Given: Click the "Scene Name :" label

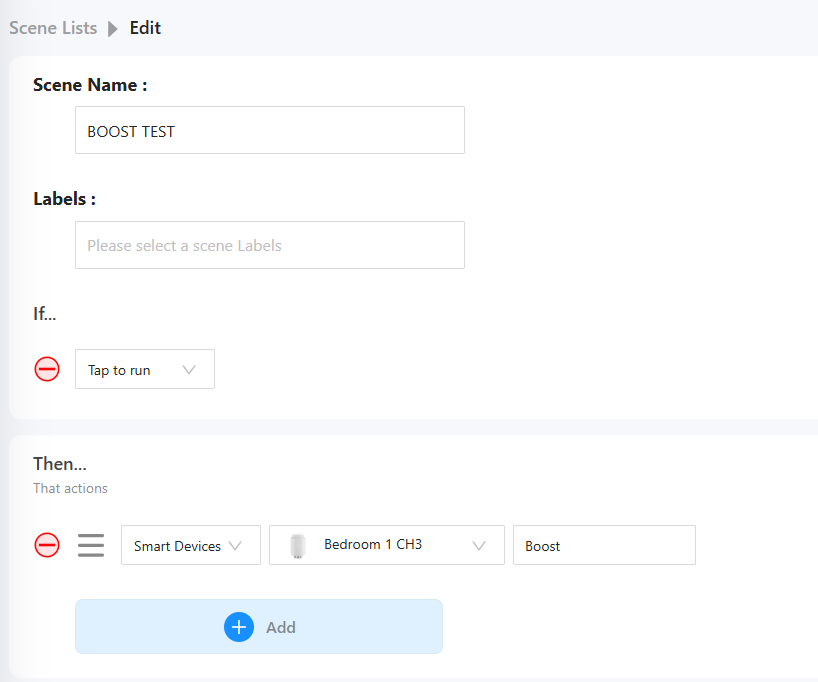Looking at the screenshot, I should 90,85.
